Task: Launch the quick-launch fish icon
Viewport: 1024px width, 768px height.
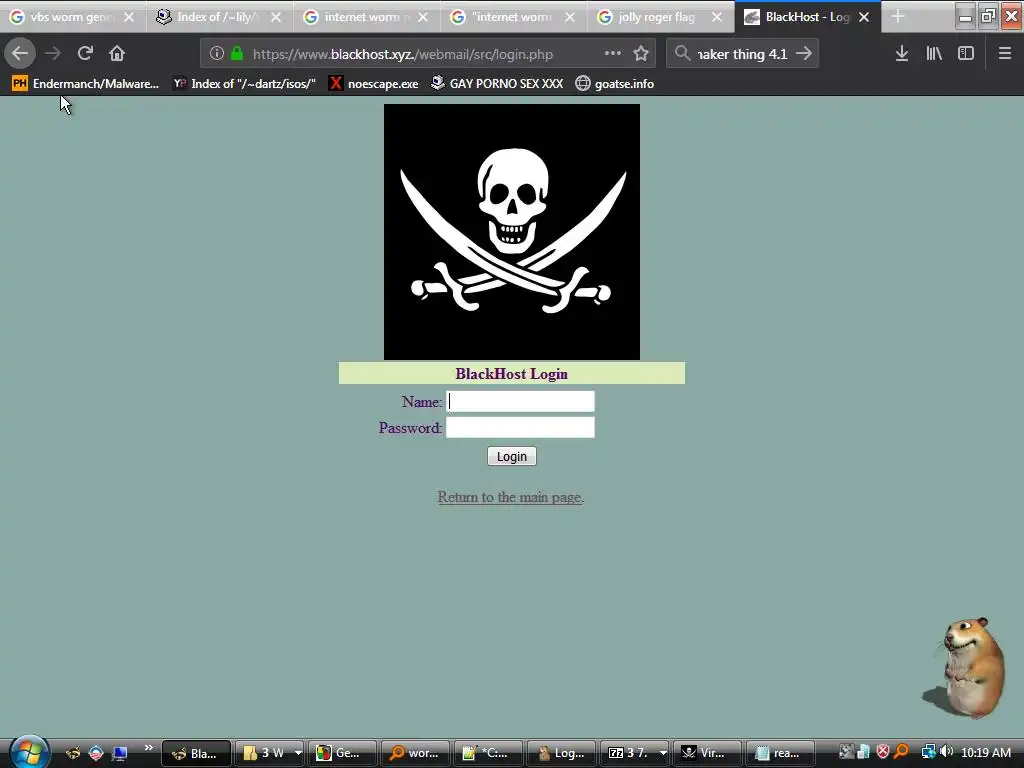Action: (72, 753)
